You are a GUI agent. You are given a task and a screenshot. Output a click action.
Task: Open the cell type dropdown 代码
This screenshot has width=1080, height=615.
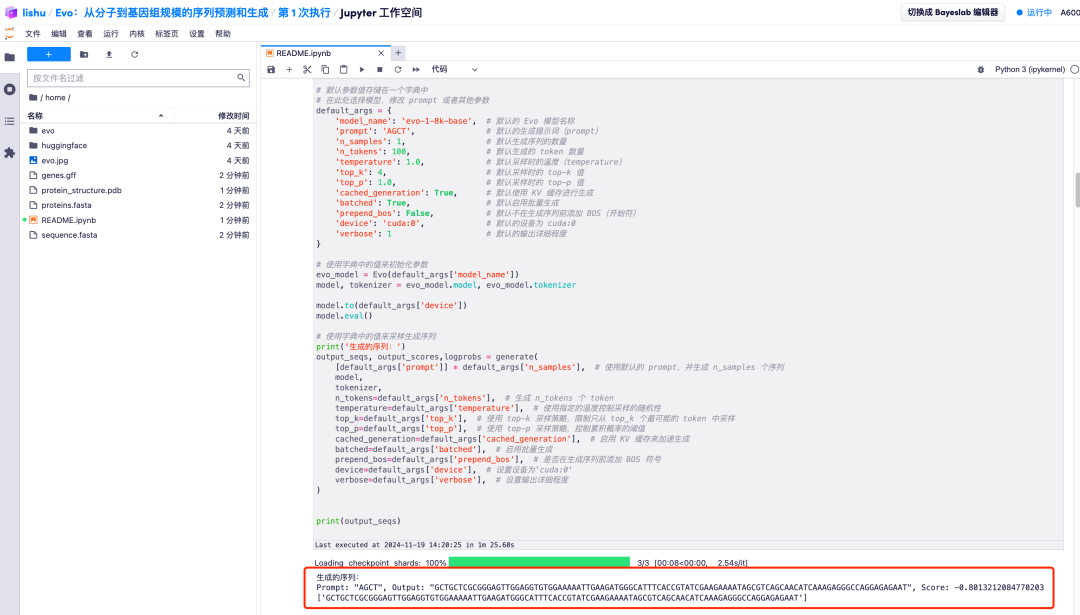(x=454, y=70)
